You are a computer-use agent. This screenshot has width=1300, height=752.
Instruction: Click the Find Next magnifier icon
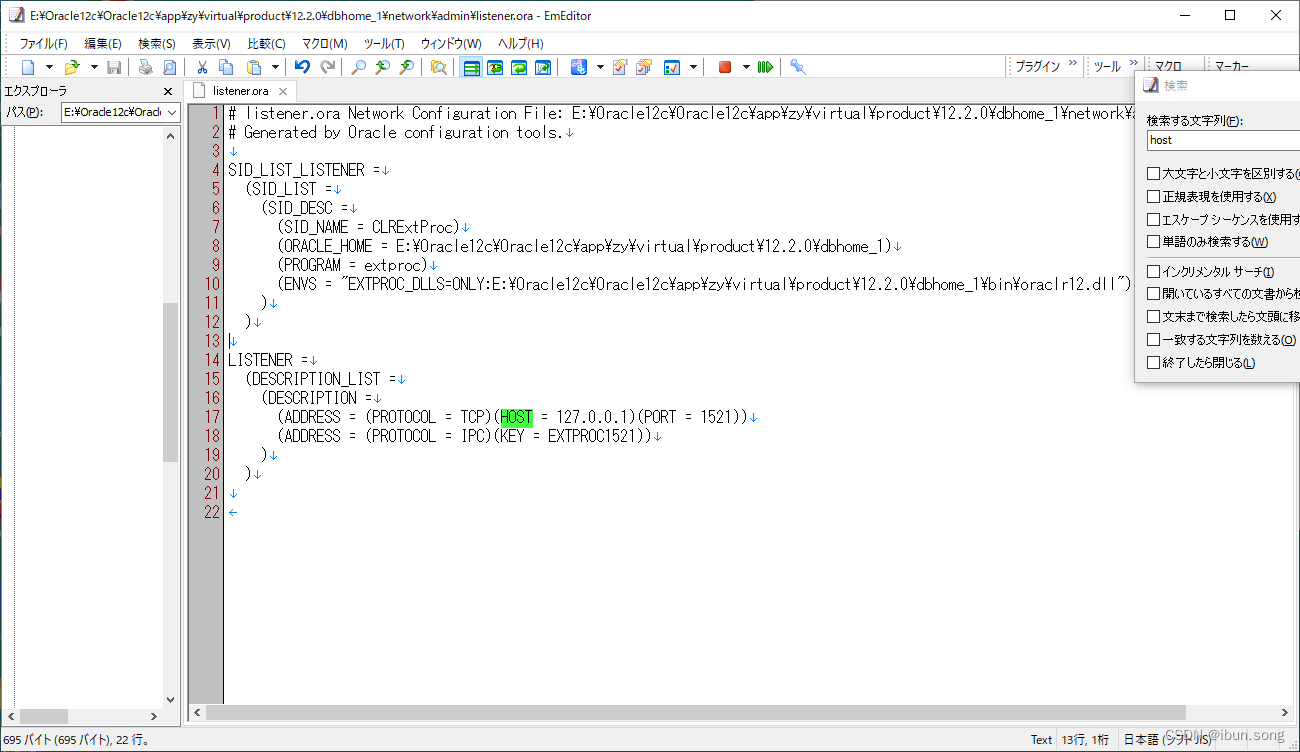click(x=382, y=67)
